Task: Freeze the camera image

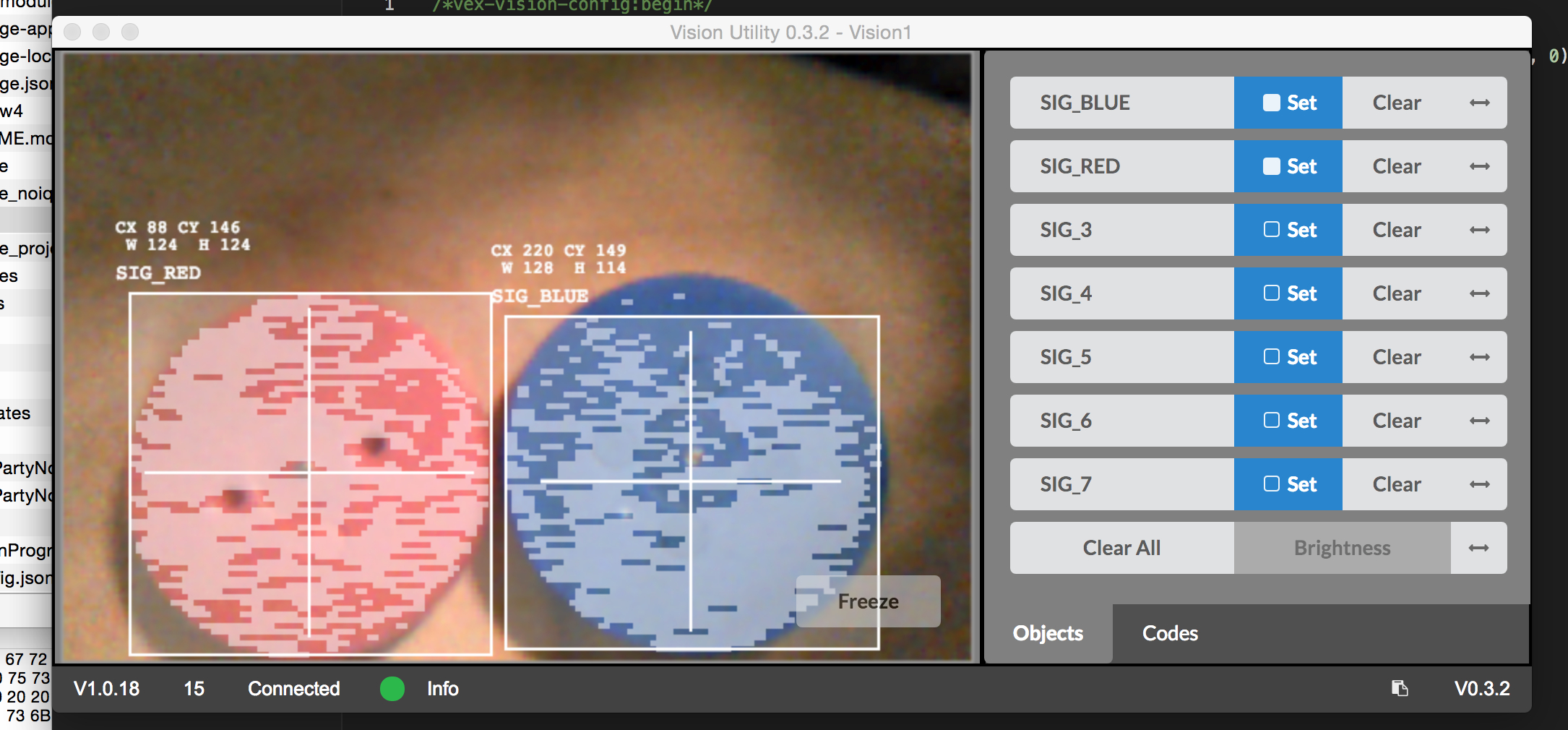Action: pos(868,601)
